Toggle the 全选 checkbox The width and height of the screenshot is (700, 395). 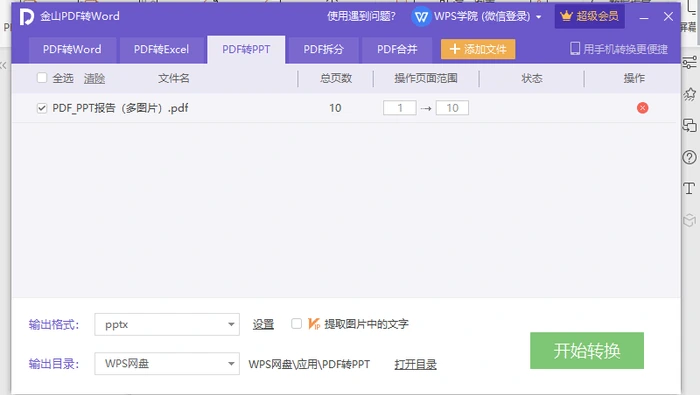[42, 78]
